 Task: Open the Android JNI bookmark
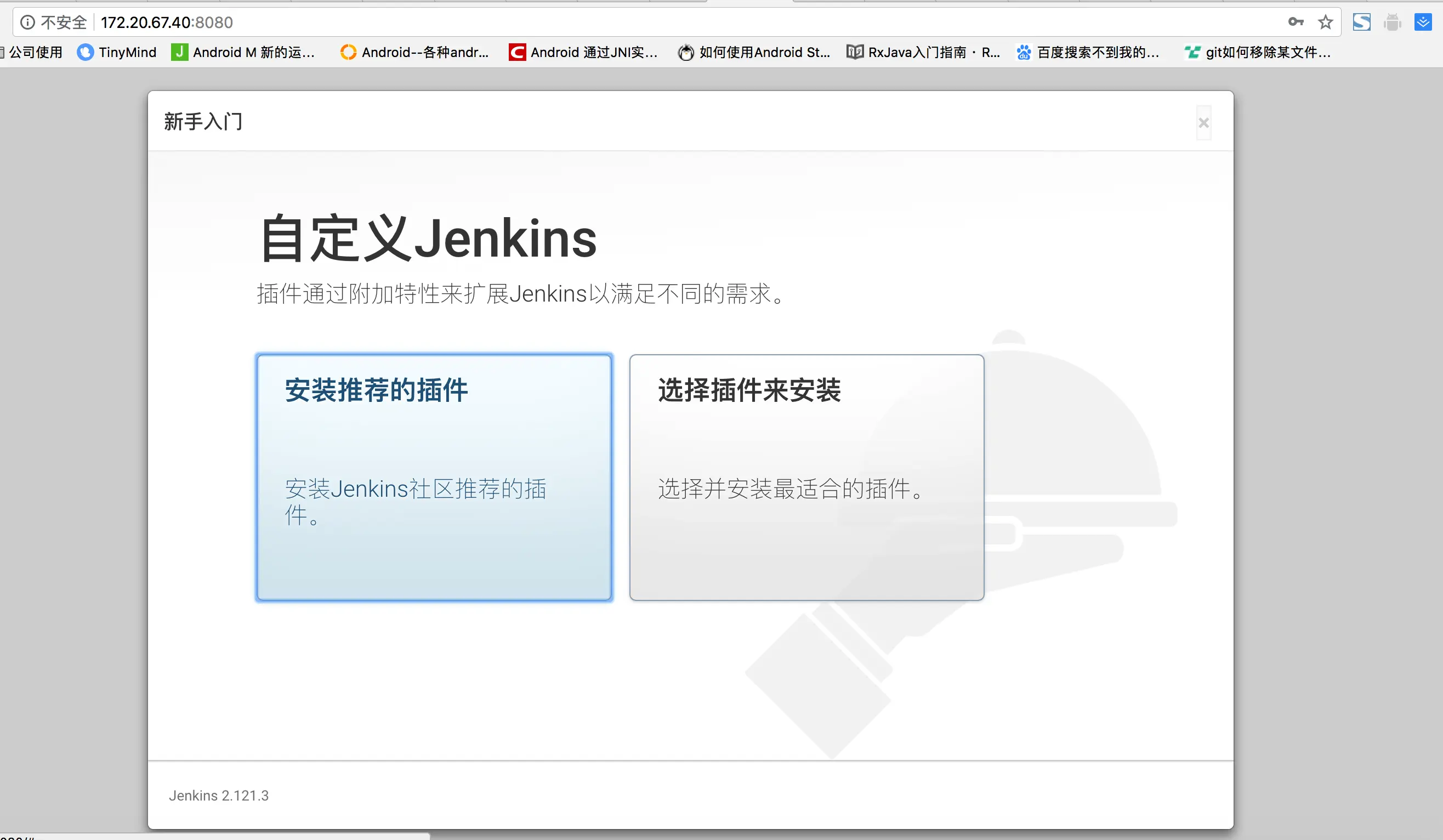coord(583,52)
